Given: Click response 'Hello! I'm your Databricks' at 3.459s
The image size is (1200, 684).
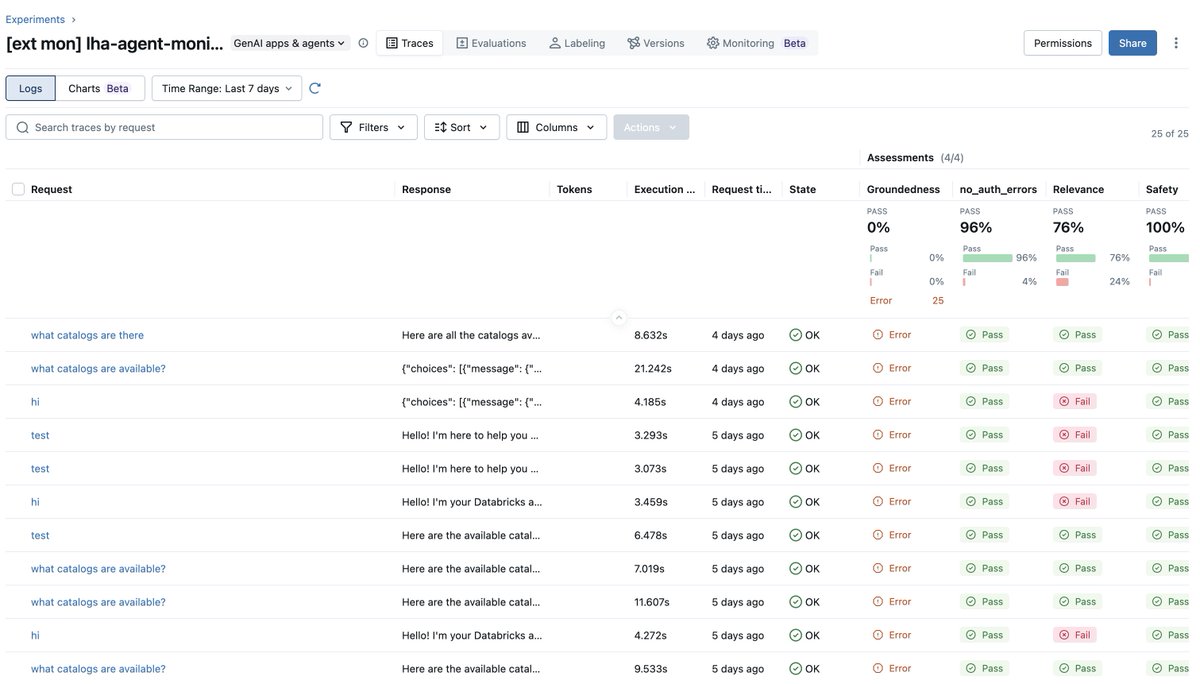Looking at the screenshot, I should (472, 502).
